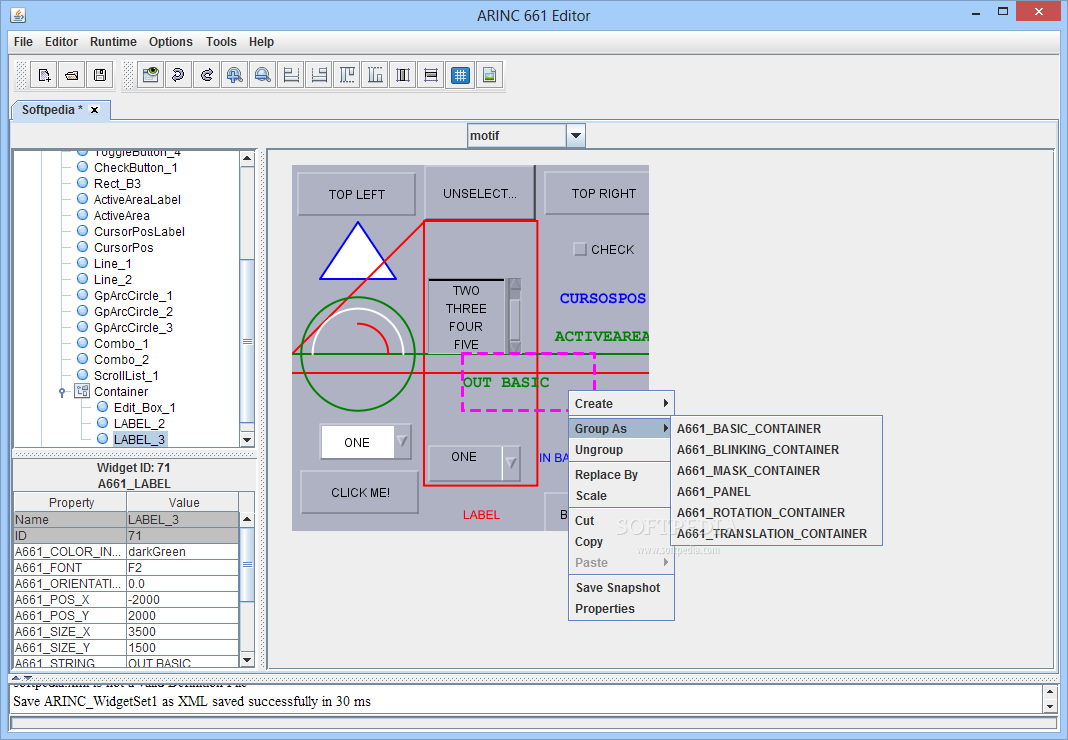Click the Paste submenu arrow entry
This screenshot has width=1068, height=740.
click(621, 563)
